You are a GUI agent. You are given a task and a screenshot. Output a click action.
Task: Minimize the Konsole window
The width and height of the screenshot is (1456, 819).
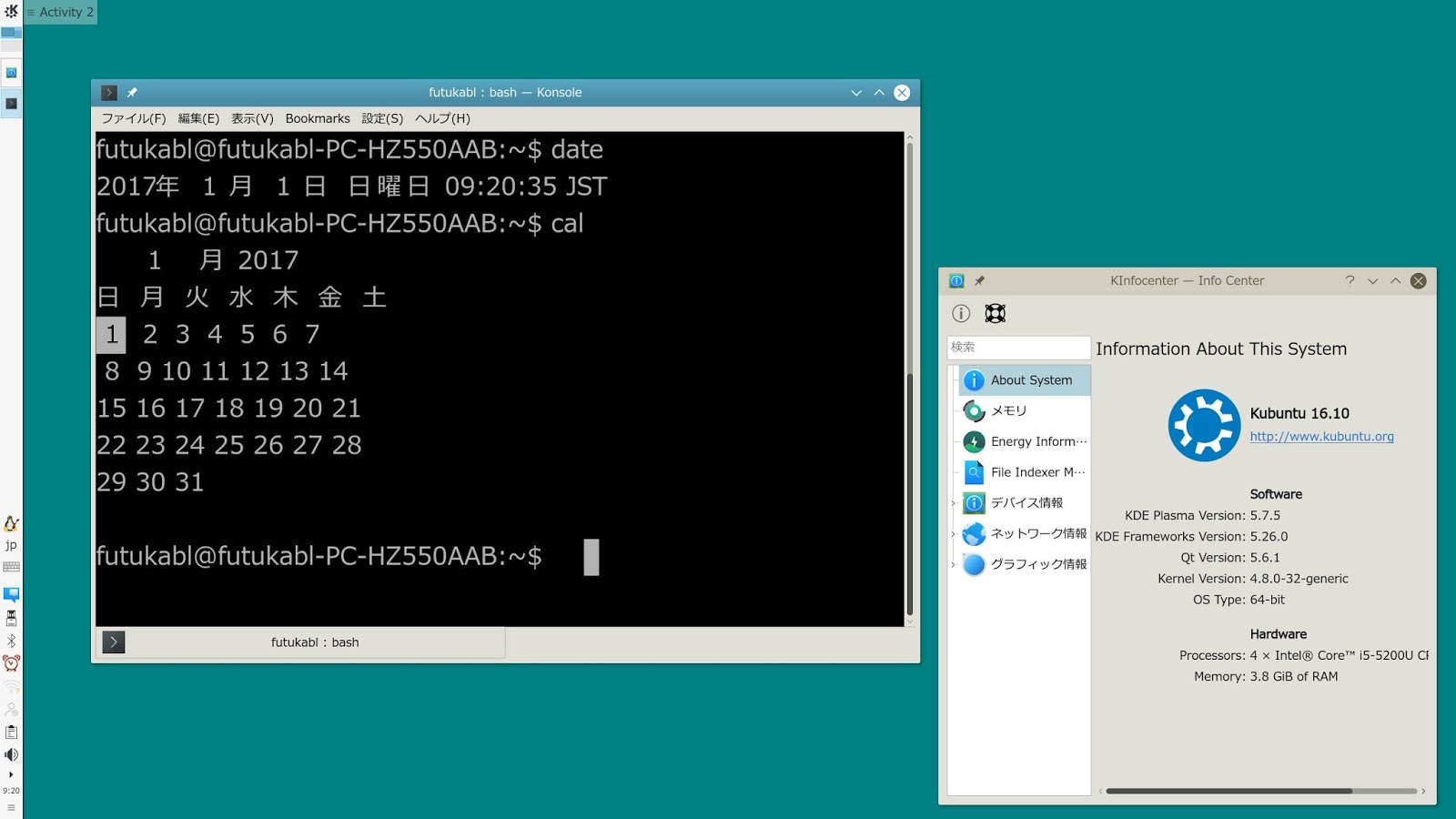click(856, 93)
